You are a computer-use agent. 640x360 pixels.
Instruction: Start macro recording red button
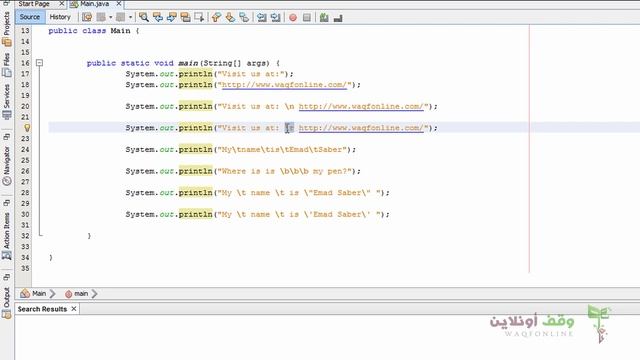coord(293,18)
